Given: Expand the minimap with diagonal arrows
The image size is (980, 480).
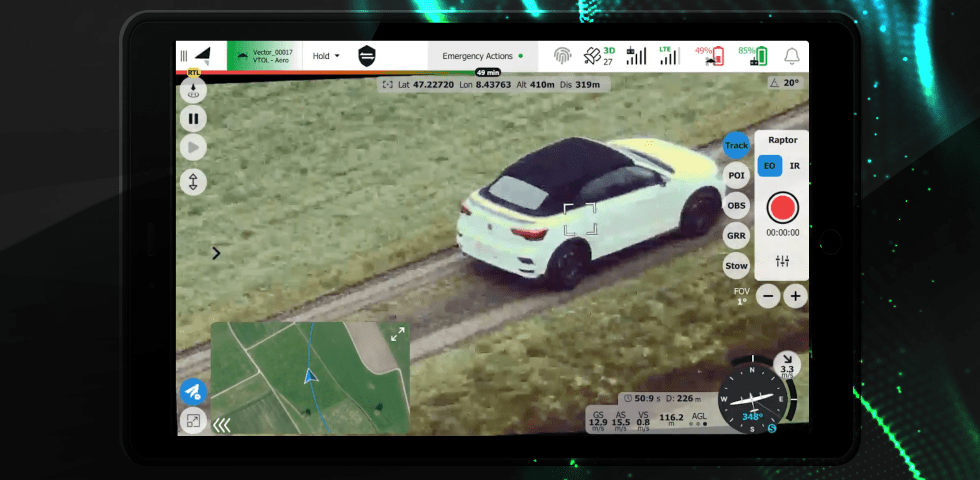Looking at the screenshot, I should (398, 334).
